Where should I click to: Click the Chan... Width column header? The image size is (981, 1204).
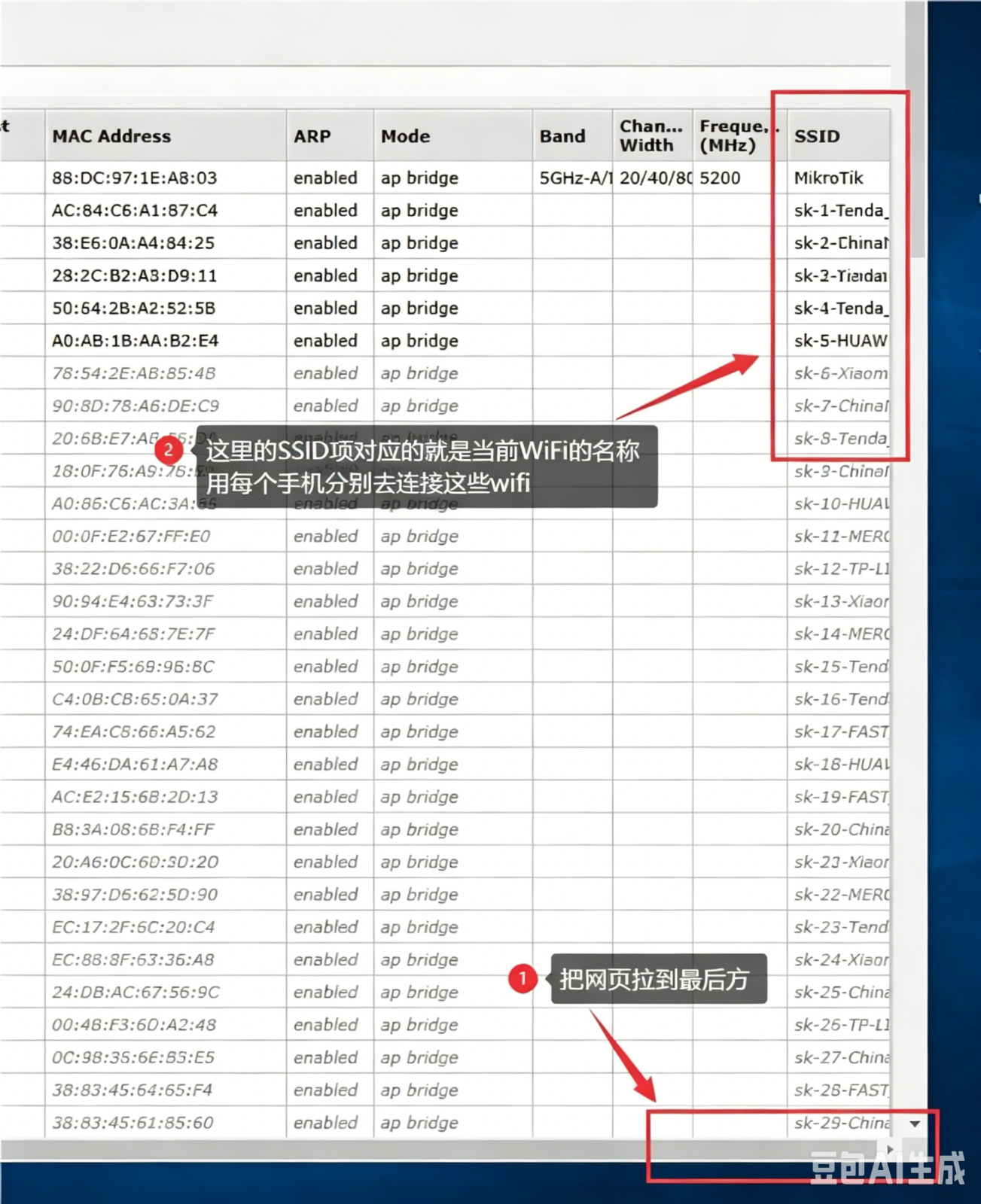(x=653, y=135)
